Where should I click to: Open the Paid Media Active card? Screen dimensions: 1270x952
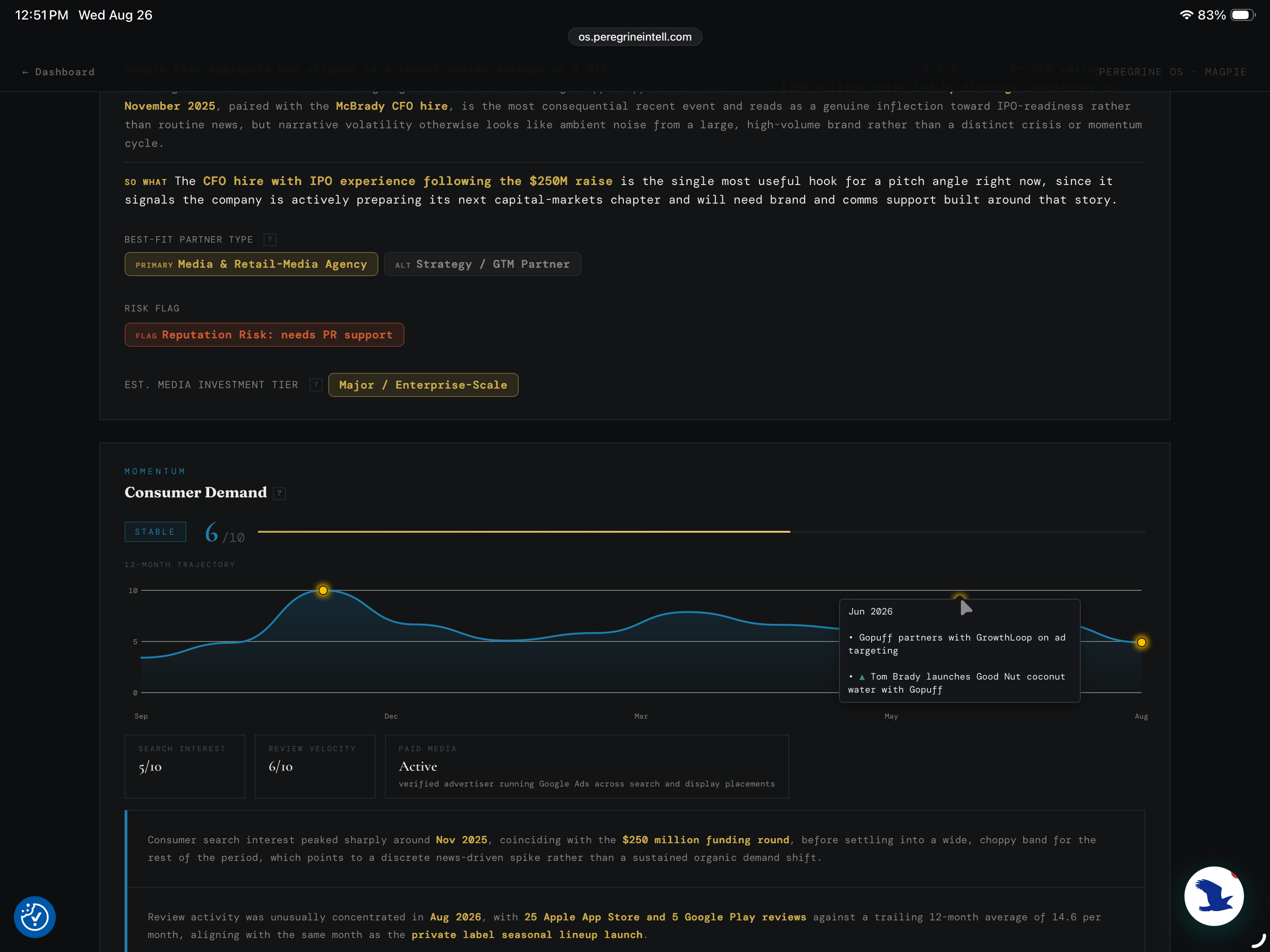tap(587, 767)
